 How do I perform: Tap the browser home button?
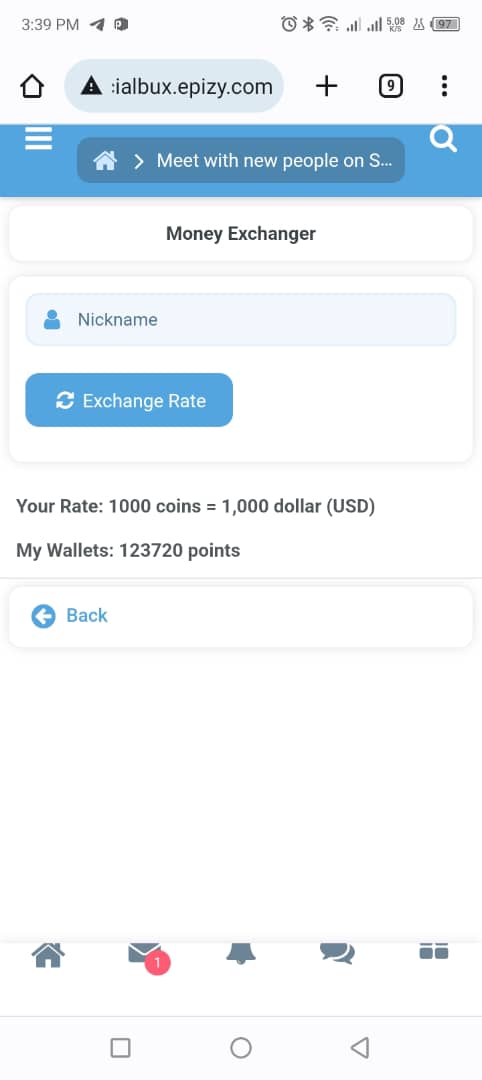[32, 86]
